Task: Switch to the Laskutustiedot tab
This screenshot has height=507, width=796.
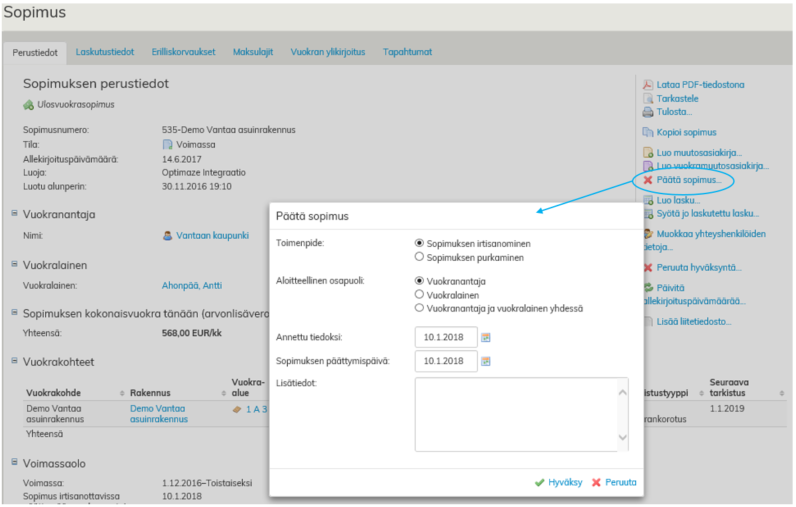Action: click(106, 52)
